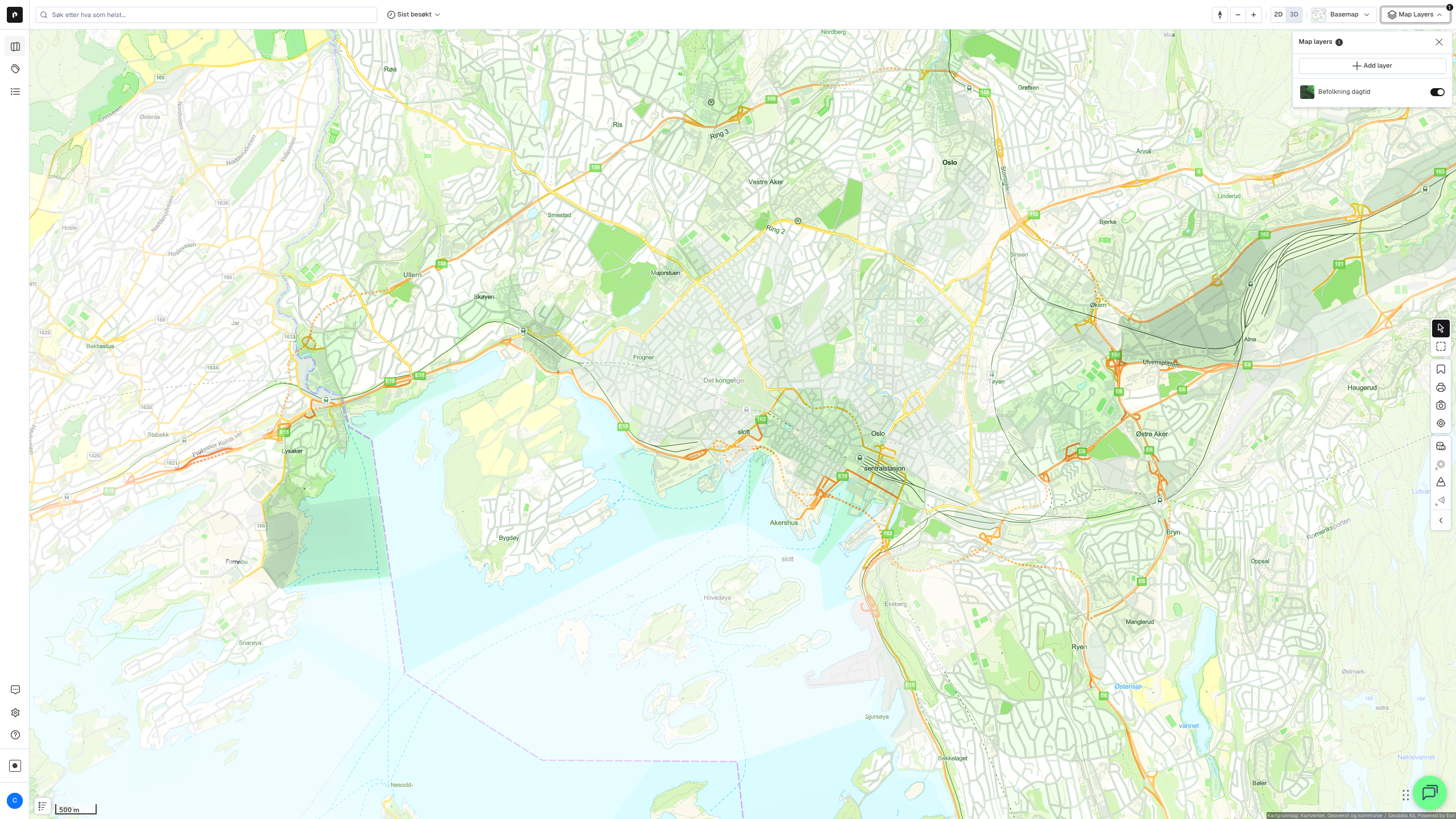
Task: Expand the Sist besøkt dropdown
Action: point(413,15)
